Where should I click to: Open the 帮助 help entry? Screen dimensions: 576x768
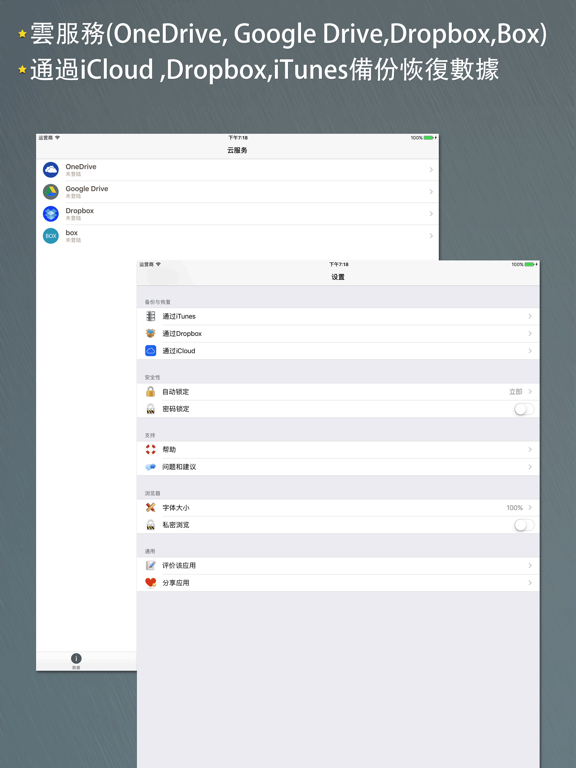(338, 449)
